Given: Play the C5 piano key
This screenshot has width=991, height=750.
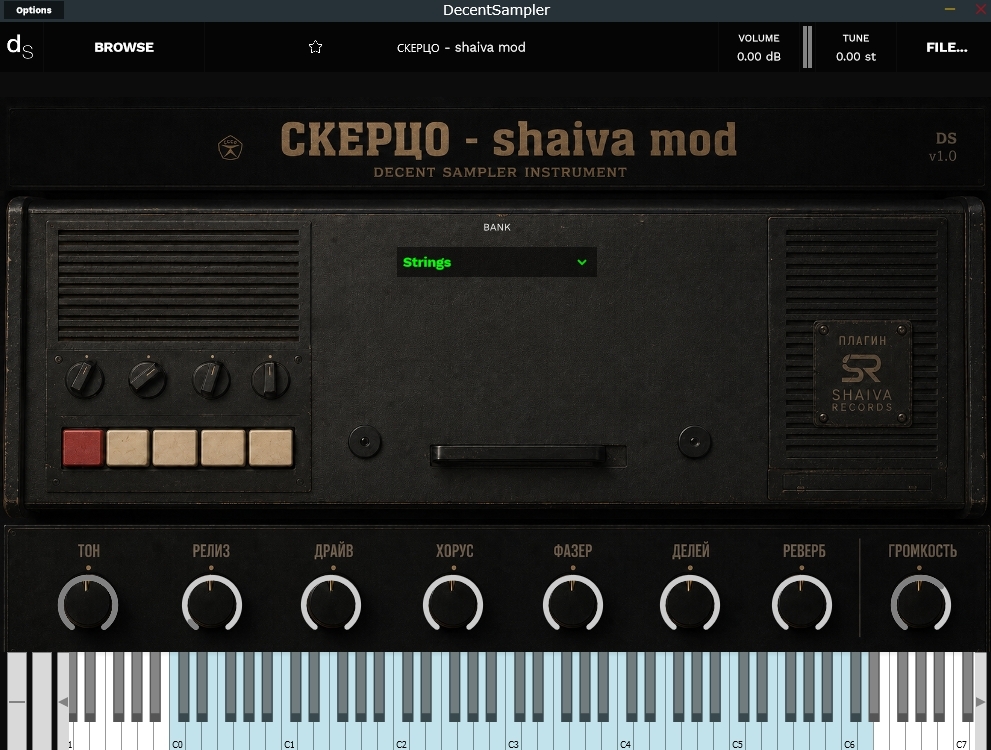Looking at the screenshot, I should (736, 737).
